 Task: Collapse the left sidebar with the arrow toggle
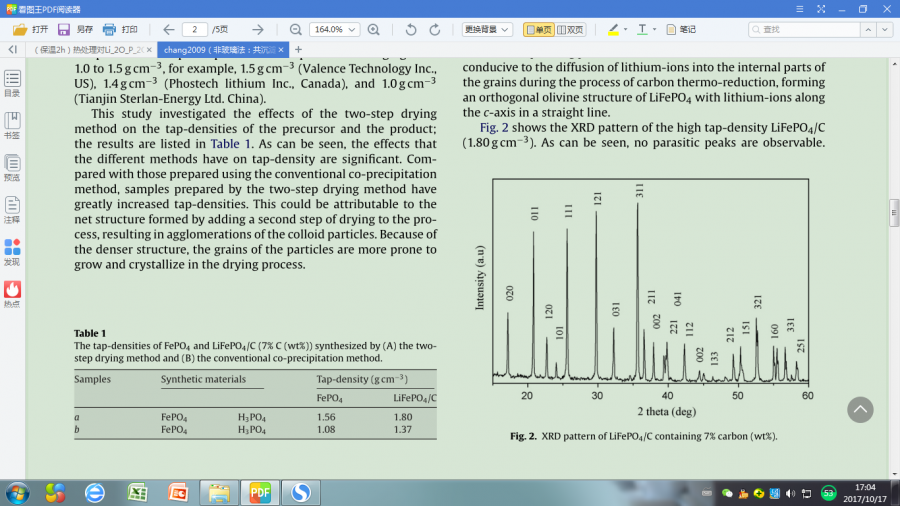click(12, 49)
